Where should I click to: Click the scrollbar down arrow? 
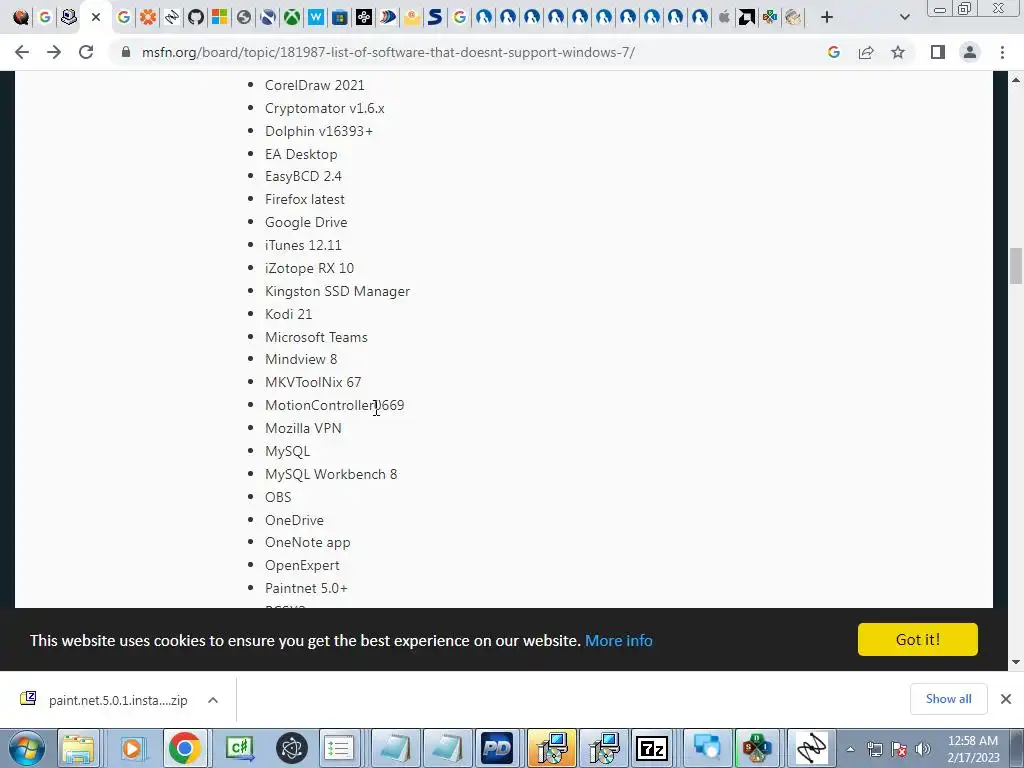coord(1016,662)
